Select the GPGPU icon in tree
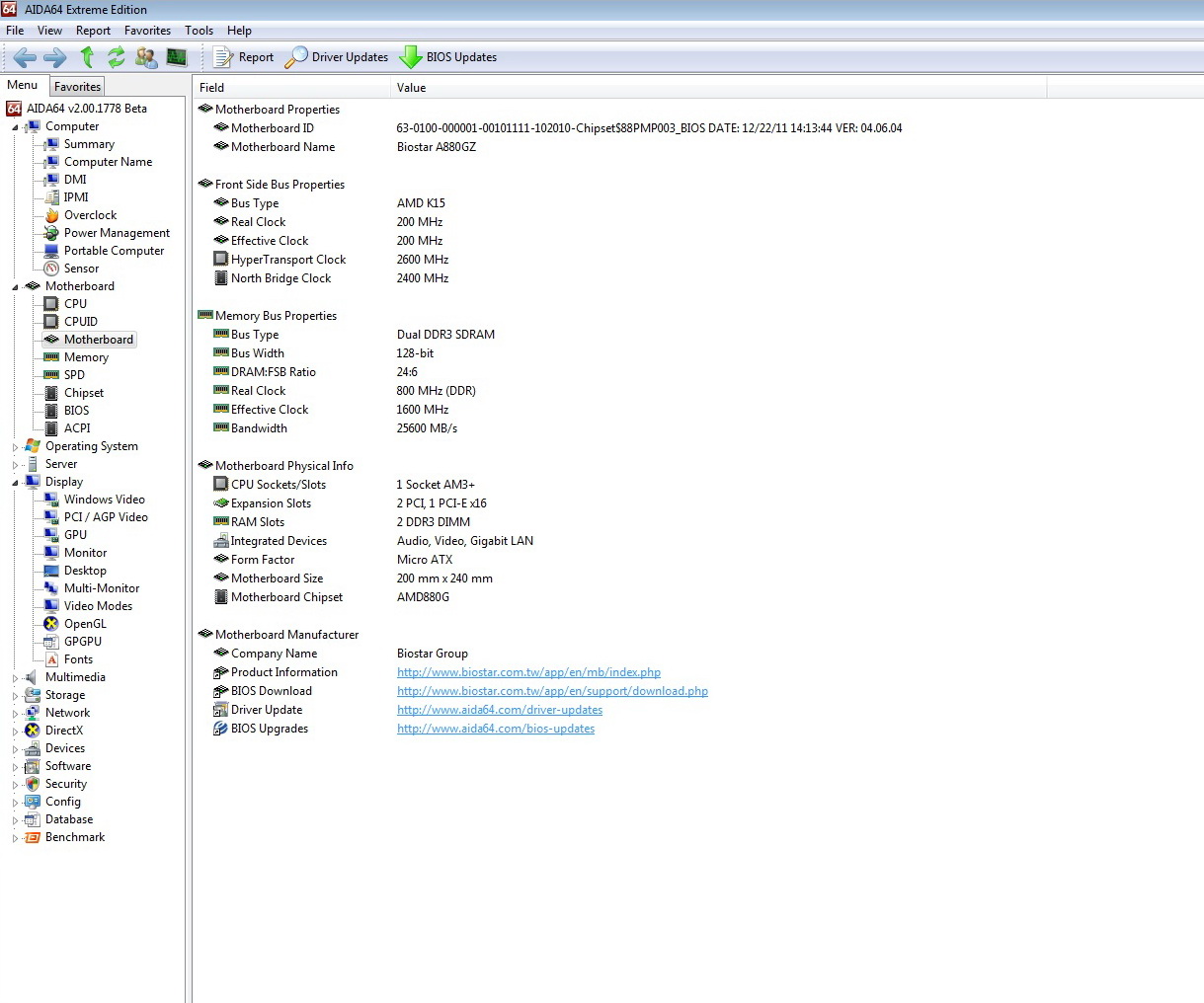This screenshot has height=1003, width=1204. 51,642
